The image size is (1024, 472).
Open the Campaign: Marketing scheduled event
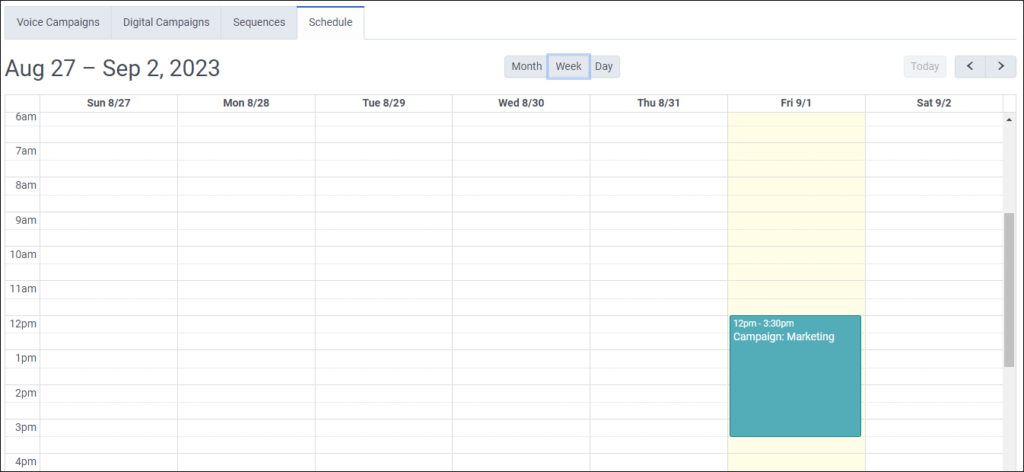point(795,376)
